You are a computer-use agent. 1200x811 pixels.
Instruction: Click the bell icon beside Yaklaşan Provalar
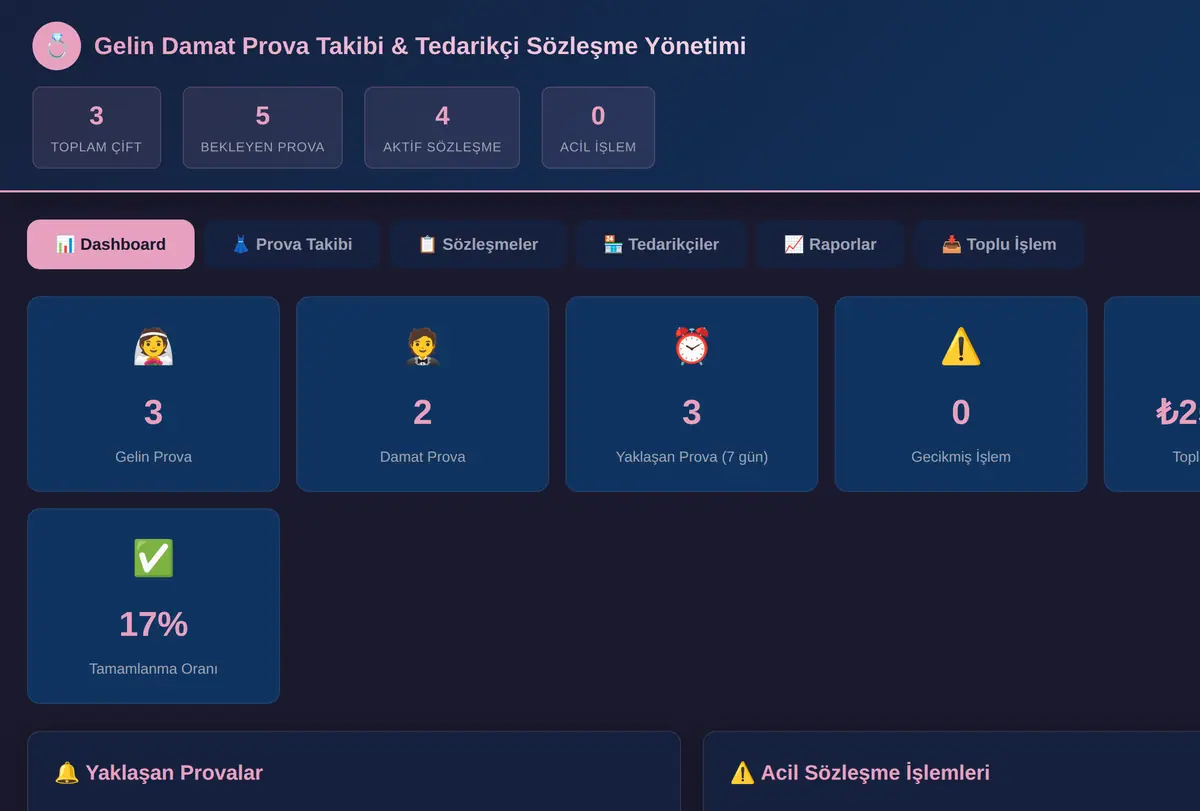(67, 773)
